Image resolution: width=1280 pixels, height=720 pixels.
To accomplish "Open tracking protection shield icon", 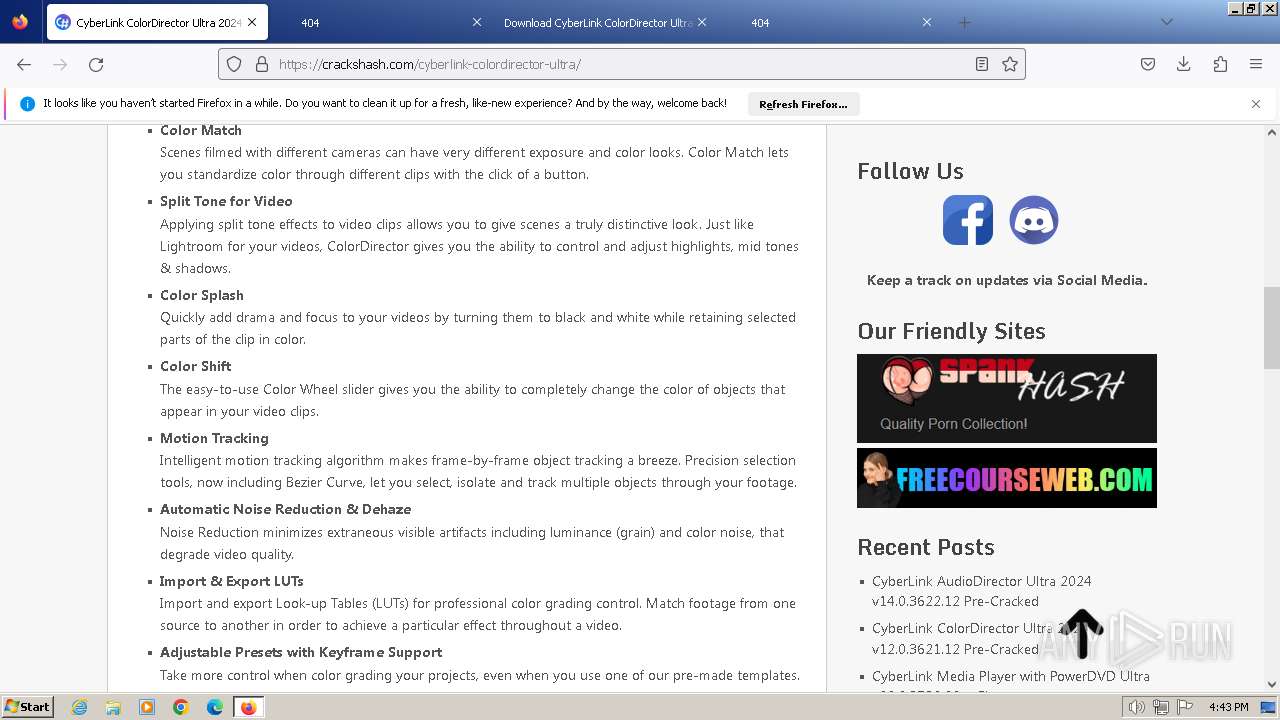I will click(x=234, y=64).
